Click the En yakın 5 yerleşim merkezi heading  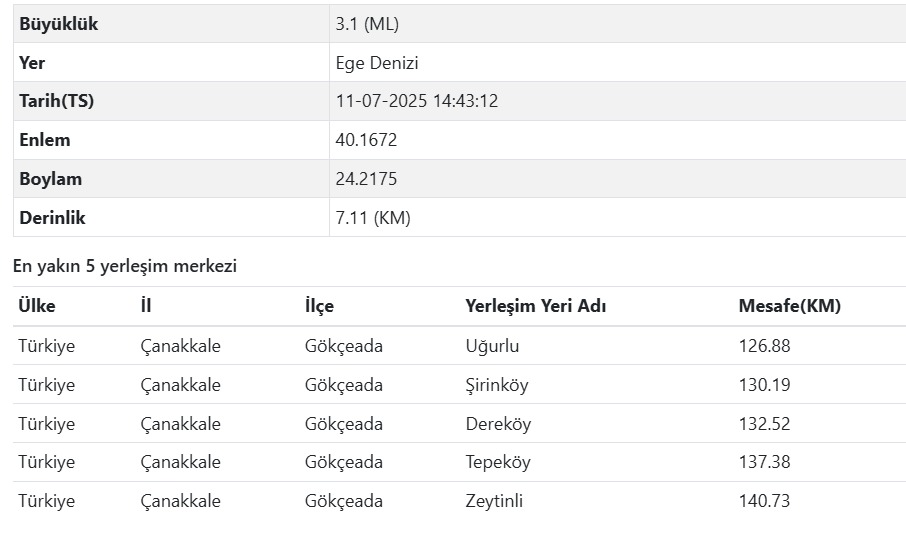click(125, 266)
